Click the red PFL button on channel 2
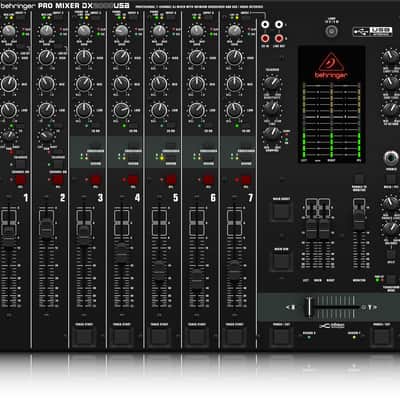The height and width of the screenshot is (400, 400). (x=58, y=180)
